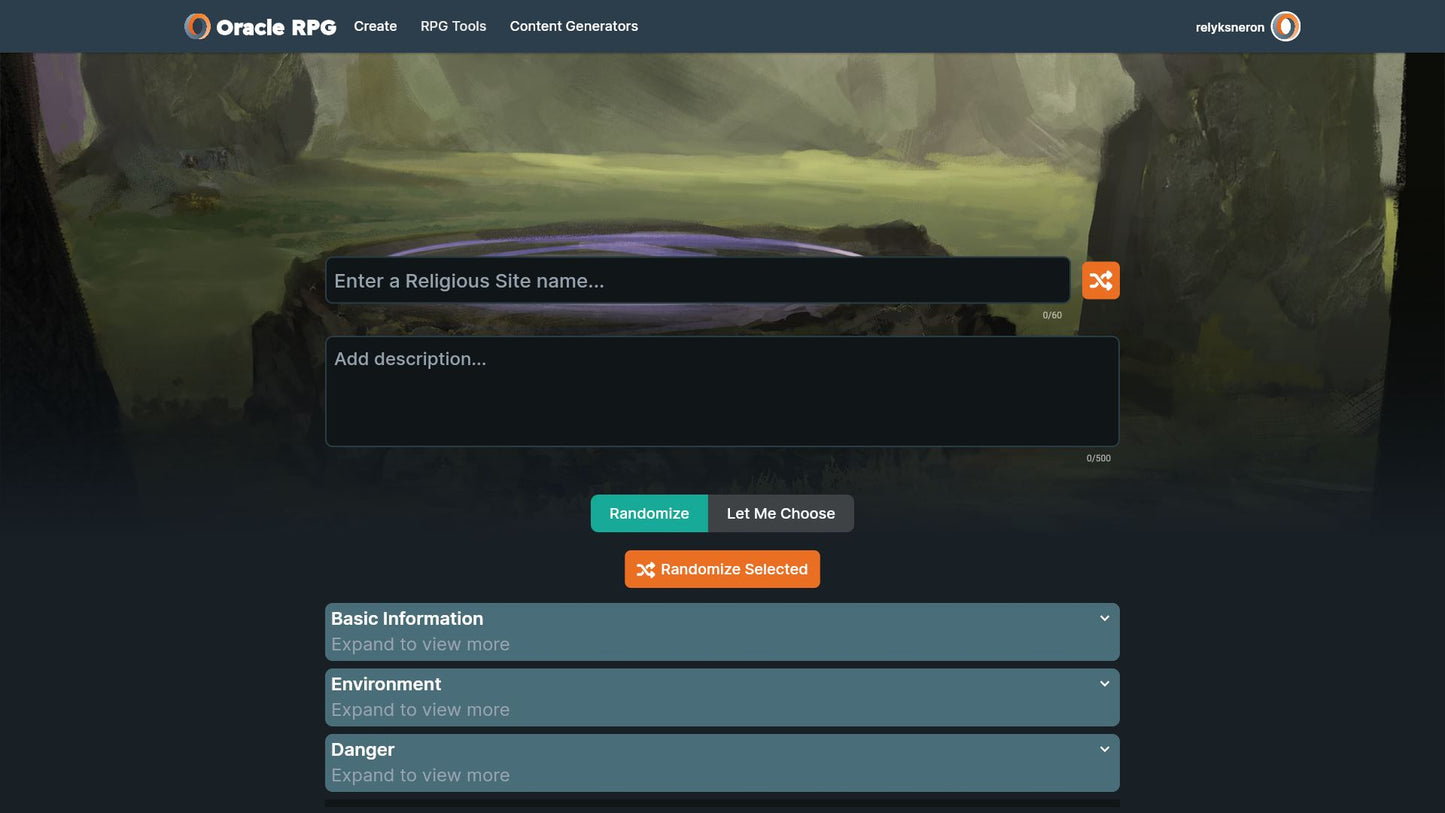
Task: Click the Add description text area
Action: (x=722, y=390)
